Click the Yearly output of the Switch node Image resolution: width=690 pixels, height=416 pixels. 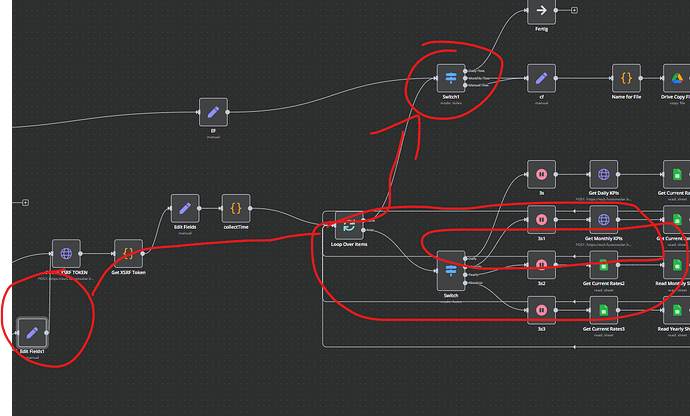tap(465, 275)
